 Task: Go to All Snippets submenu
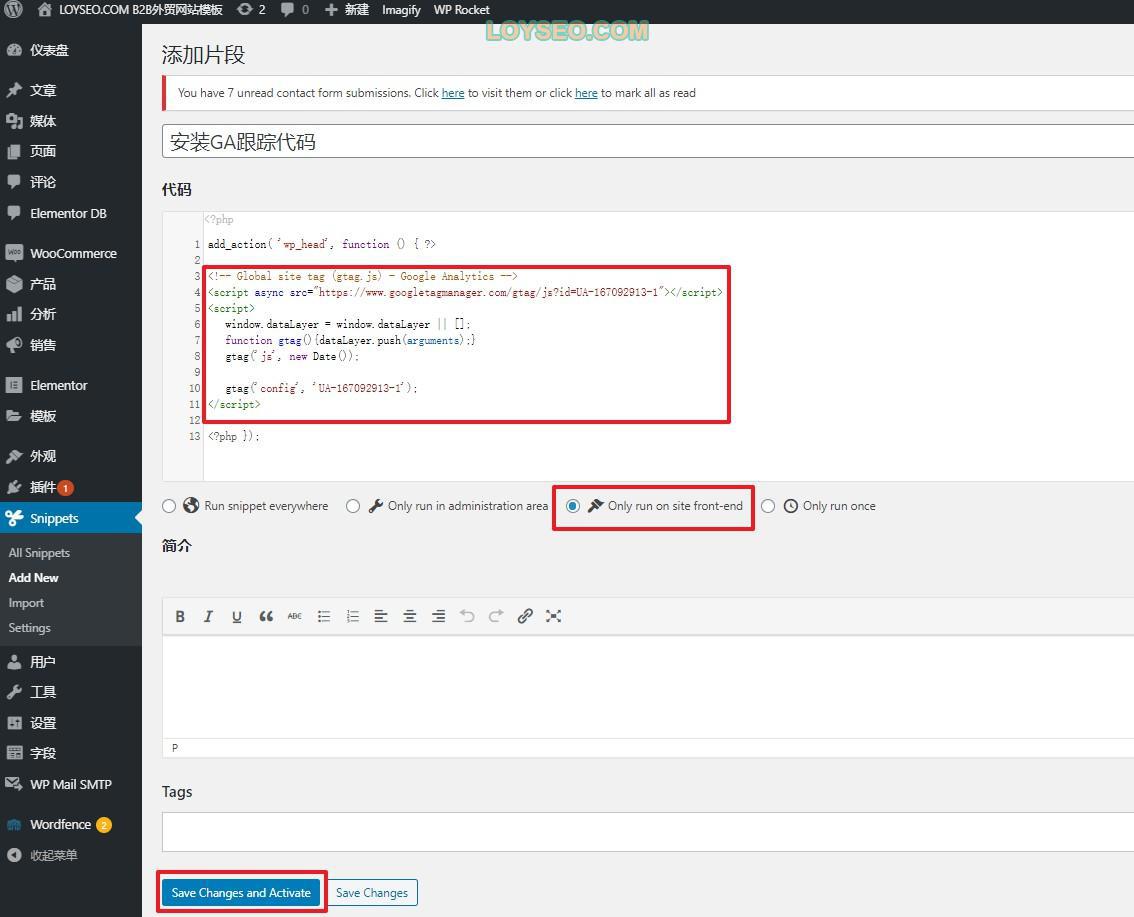click(x=39, y=553)
